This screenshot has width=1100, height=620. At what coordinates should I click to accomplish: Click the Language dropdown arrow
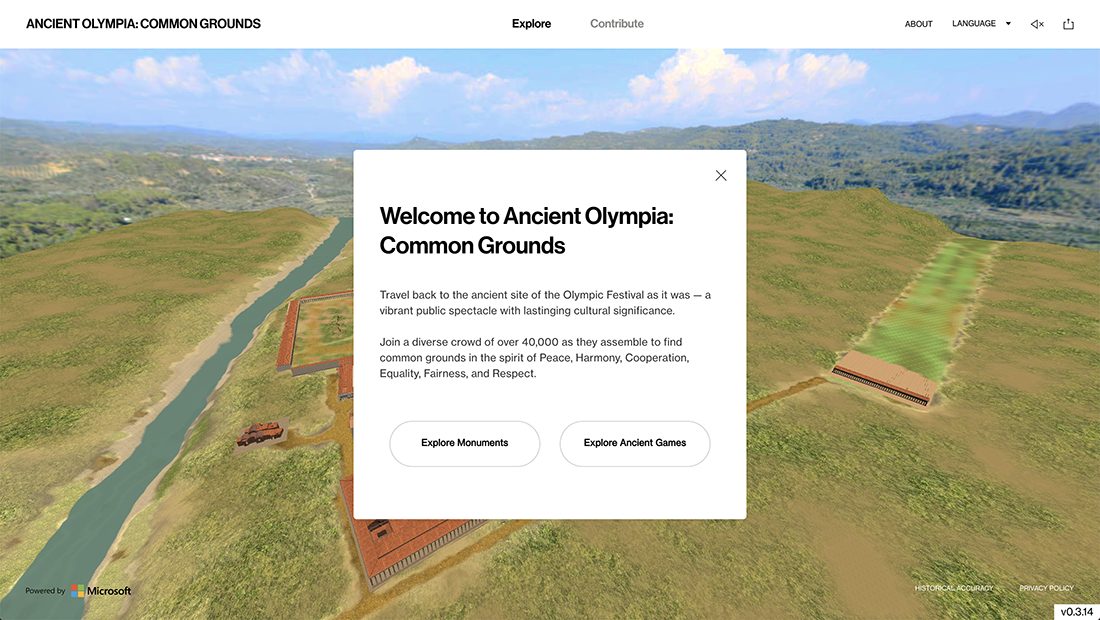tap(1008, 23)
